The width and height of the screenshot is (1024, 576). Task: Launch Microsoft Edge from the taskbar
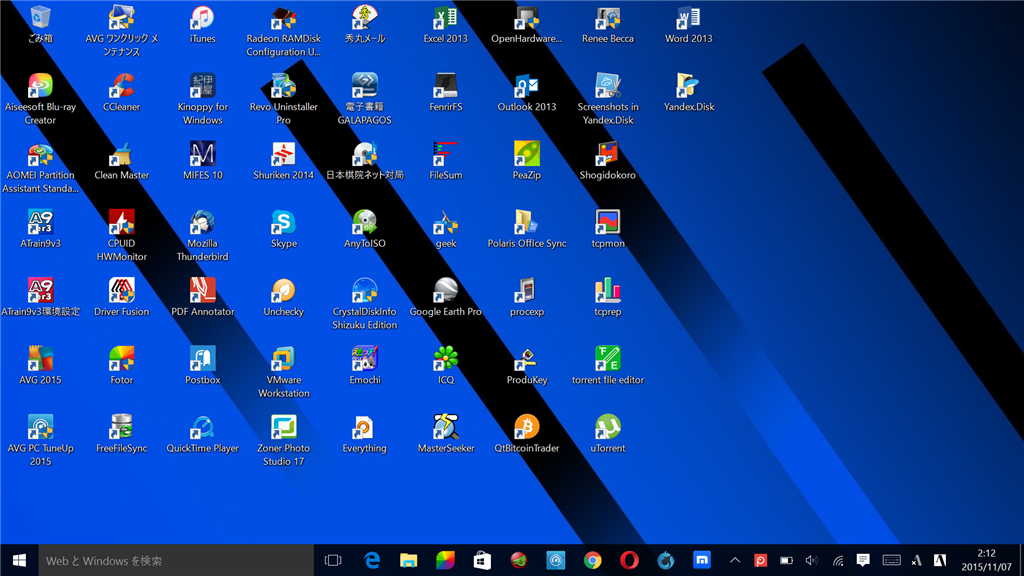[372, 560]
